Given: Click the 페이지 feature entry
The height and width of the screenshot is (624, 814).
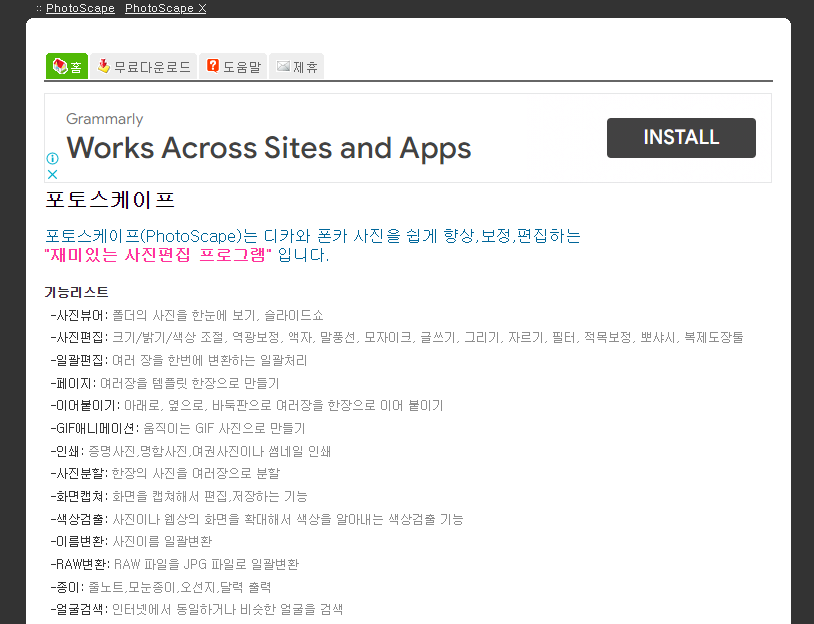Looking at the screenshot, I should 165,383.
